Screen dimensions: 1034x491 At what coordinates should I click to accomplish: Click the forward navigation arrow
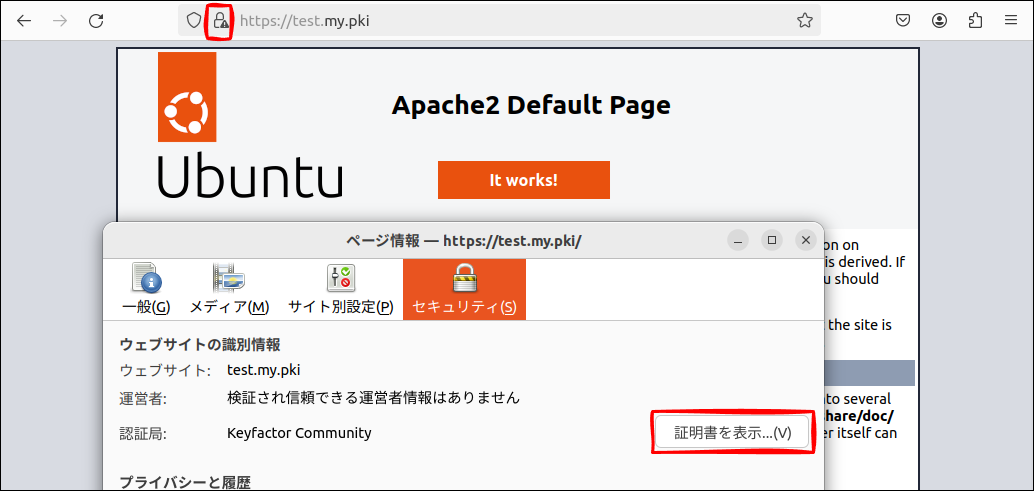[x=60, y=20]
